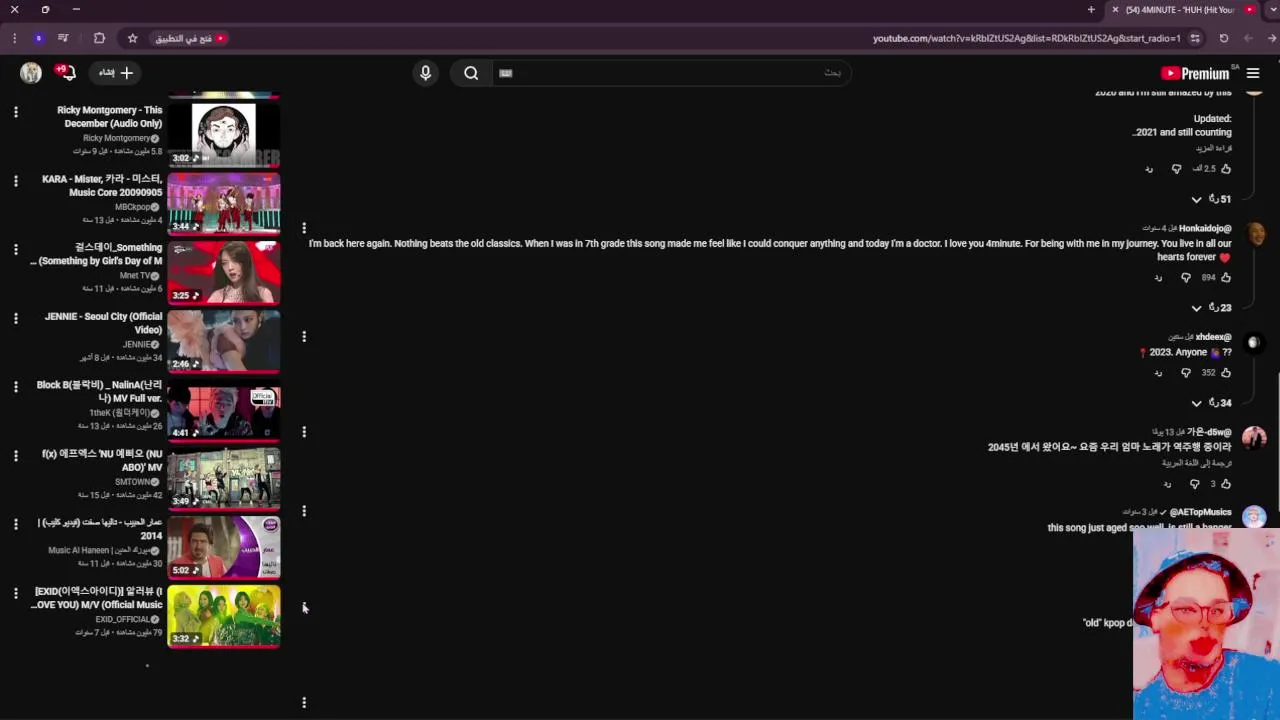Image resolution: width=1280 pixels, height=720 pixels.
Task: Click the create video plus button
Action: pos(116,73)
